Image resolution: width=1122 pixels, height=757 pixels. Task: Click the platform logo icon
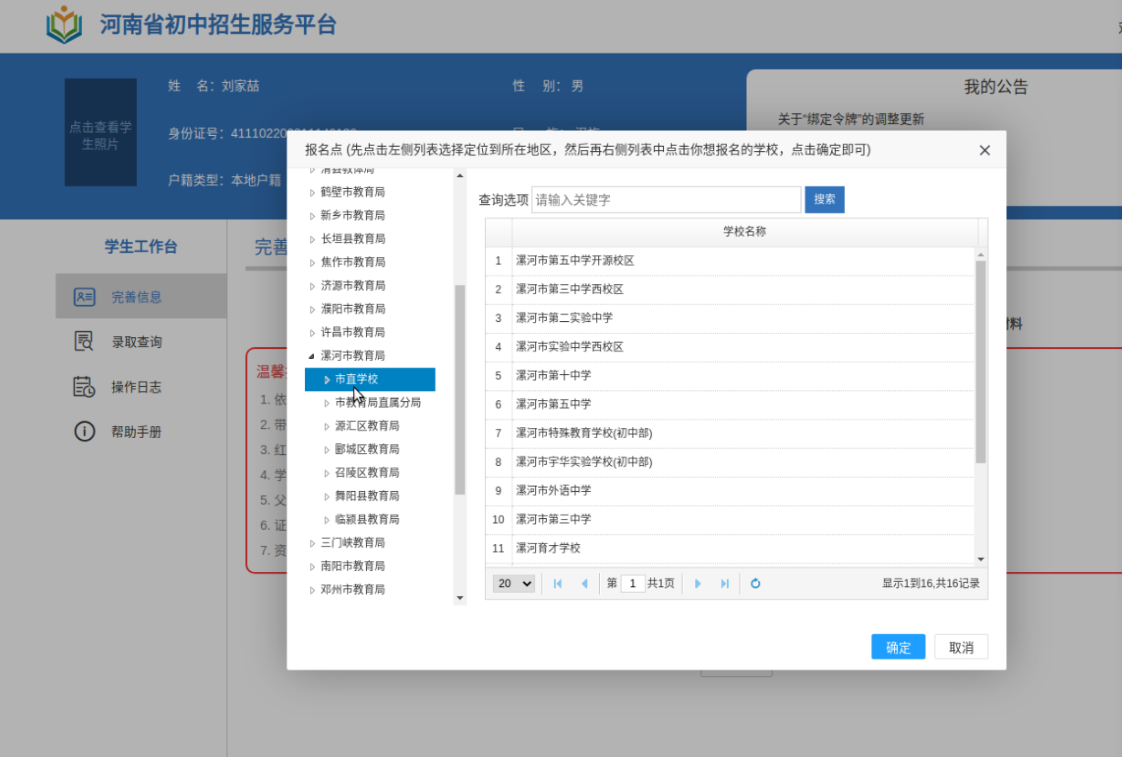click(x=64, y=25)
